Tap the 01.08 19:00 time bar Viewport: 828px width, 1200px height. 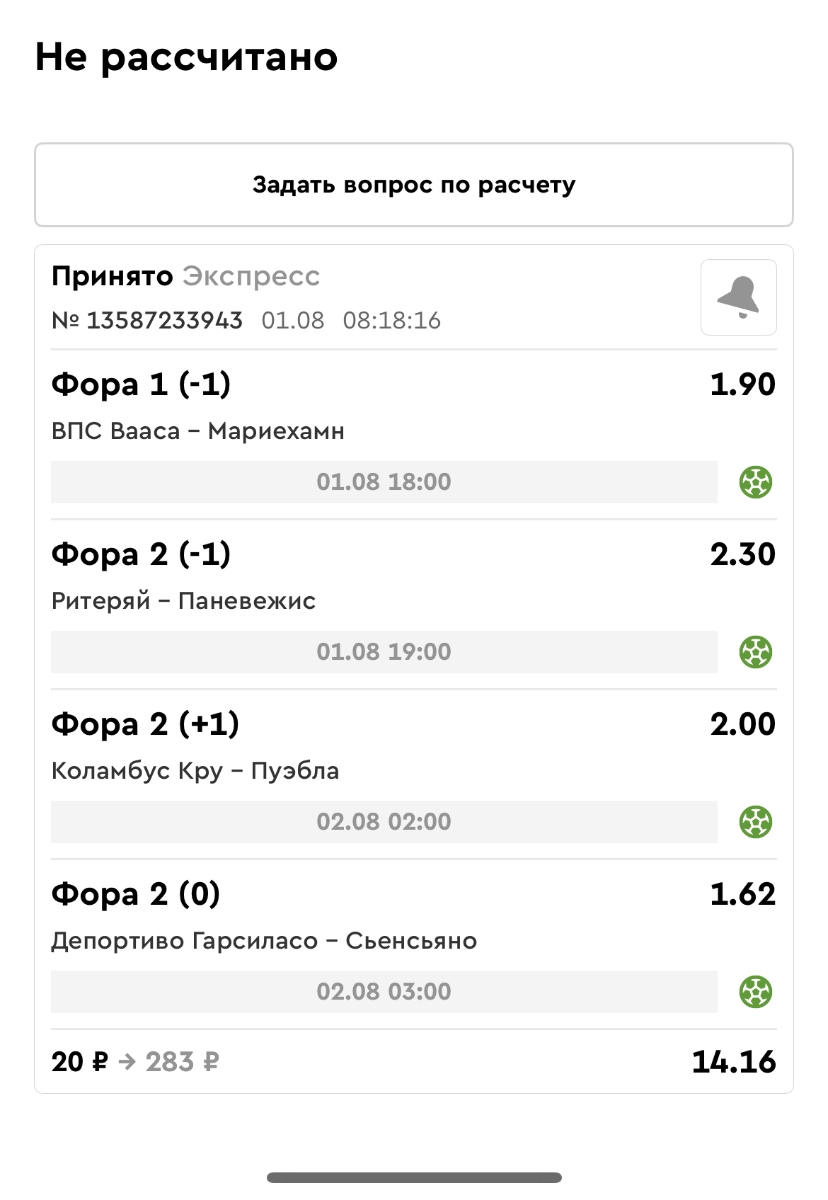click(x=384, y=653)
